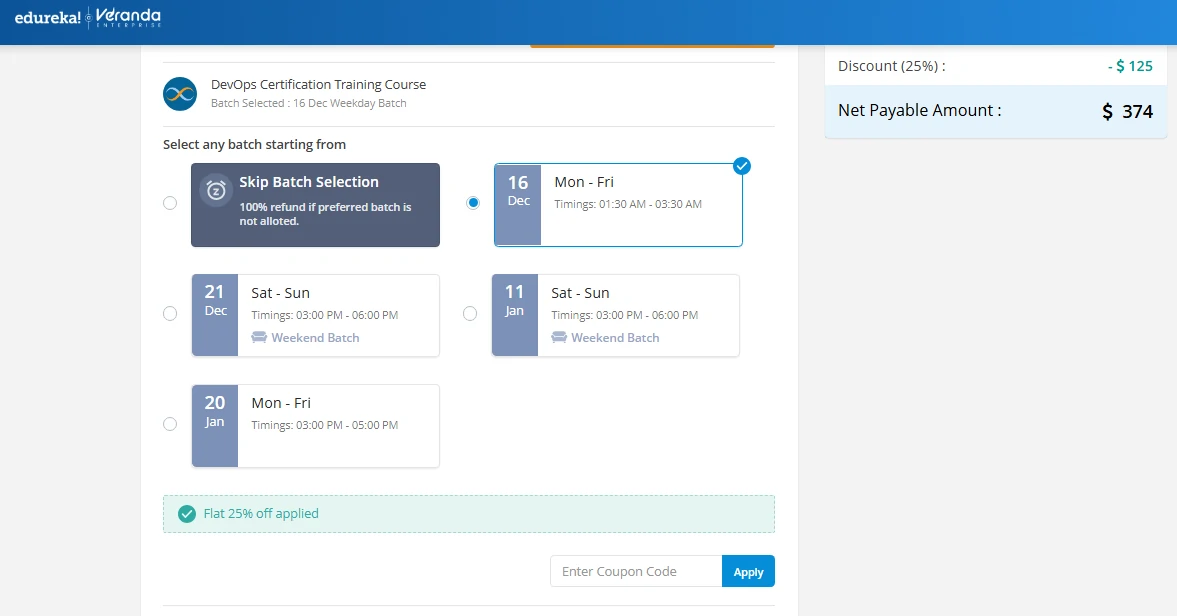Click the DevOps Certification Training Course title

pos(318,85)
